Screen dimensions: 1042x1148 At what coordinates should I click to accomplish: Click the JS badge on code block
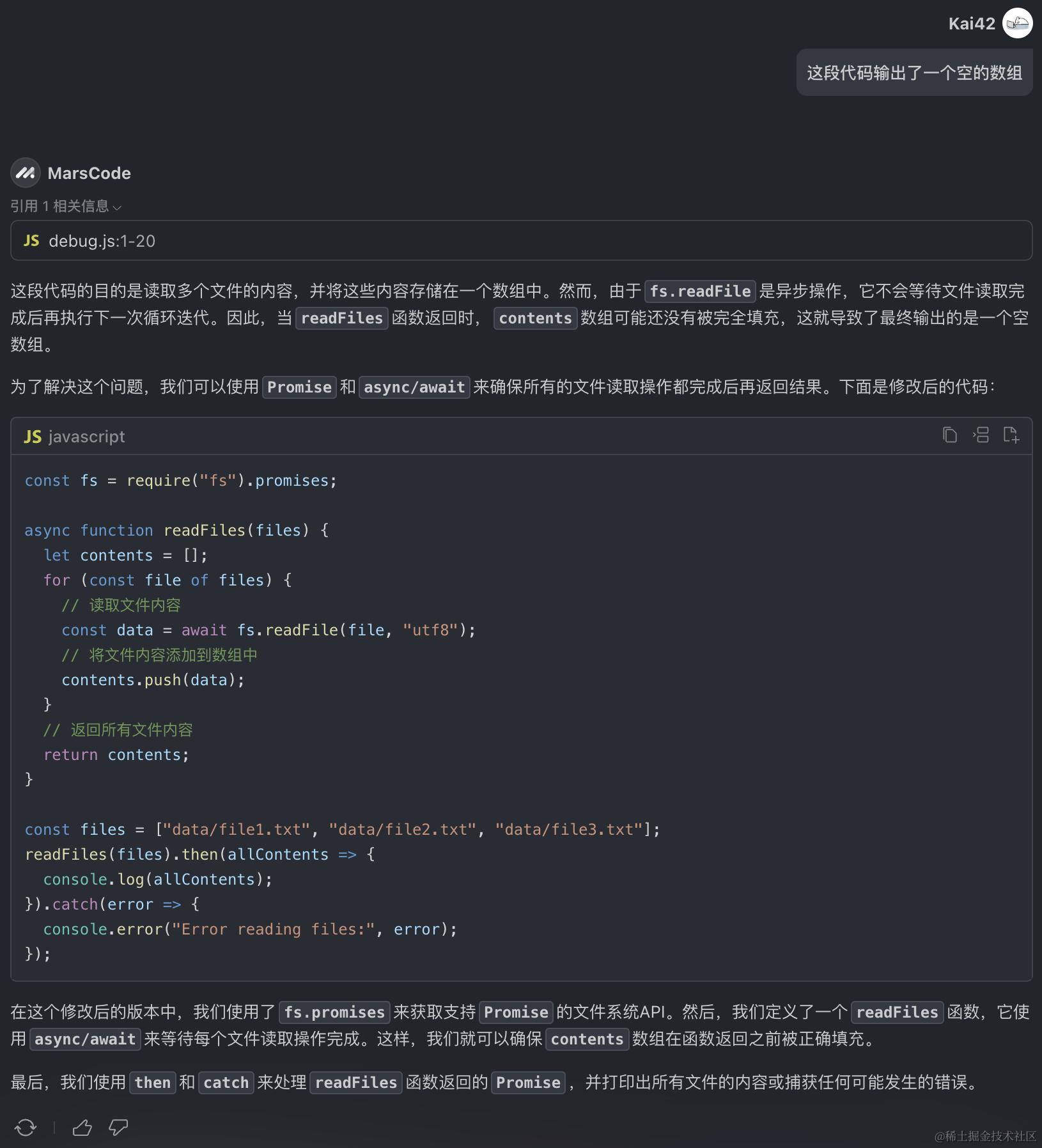tap(33, 436)
